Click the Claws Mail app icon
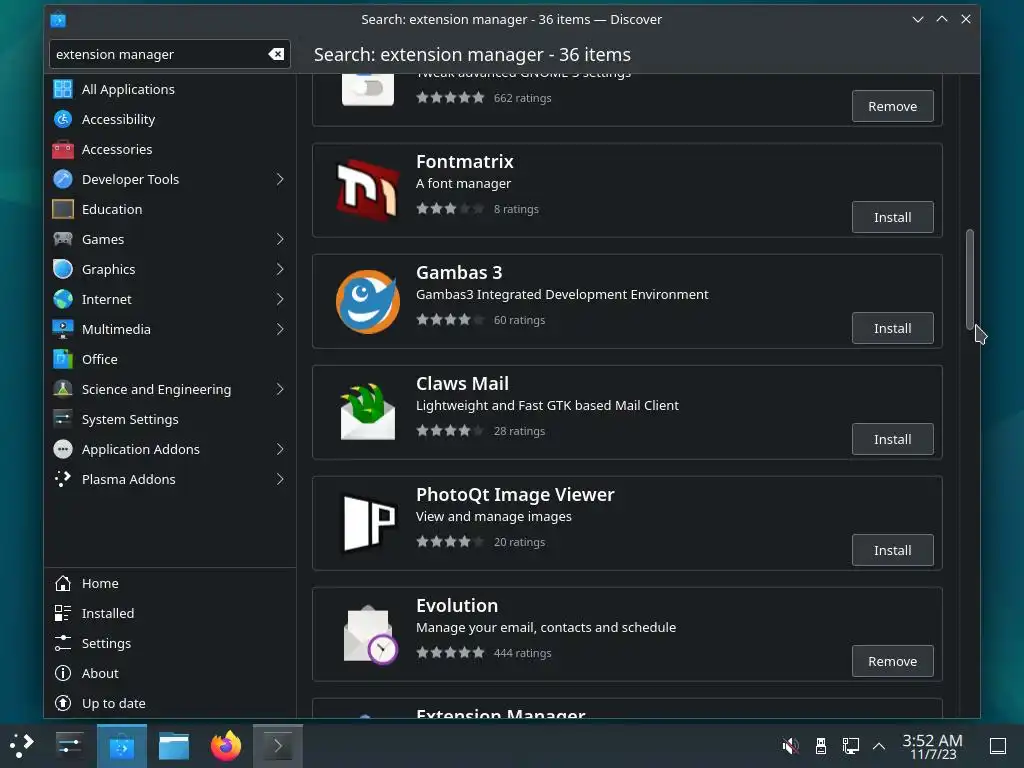1024x768 pixels. coord(368,412)
